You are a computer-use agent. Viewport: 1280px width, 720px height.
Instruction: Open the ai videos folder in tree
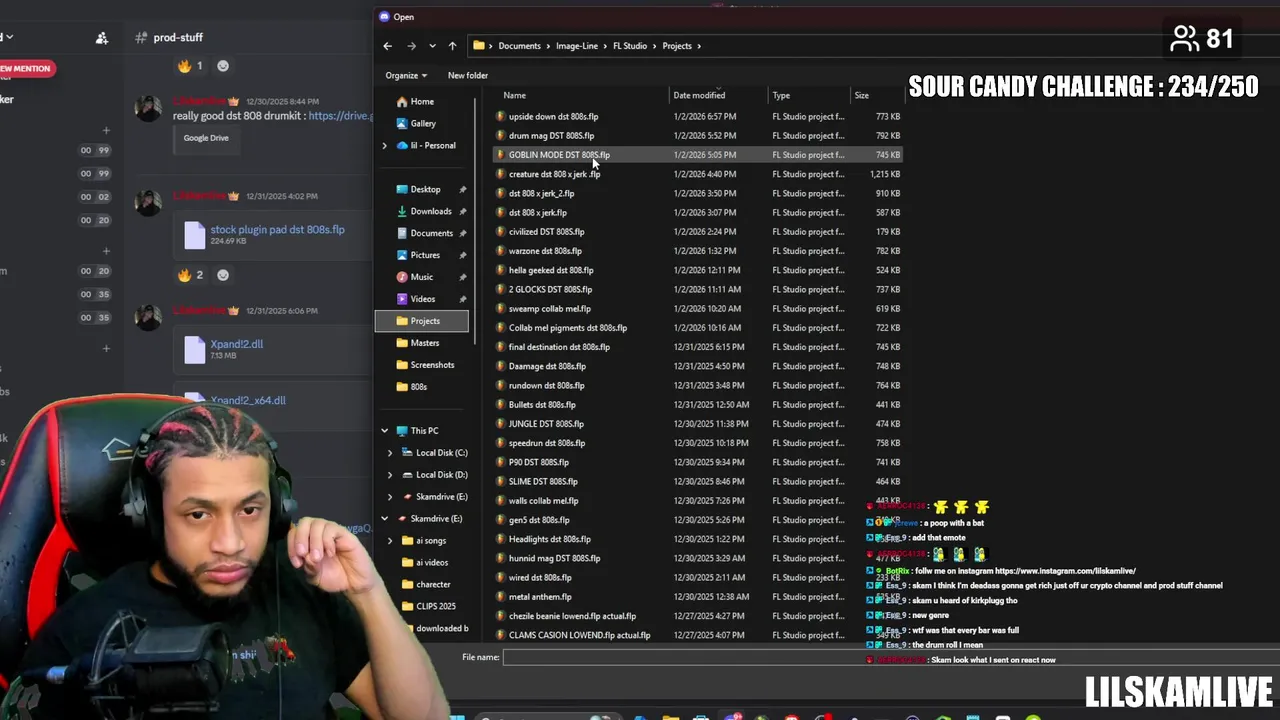coord(425,563)
